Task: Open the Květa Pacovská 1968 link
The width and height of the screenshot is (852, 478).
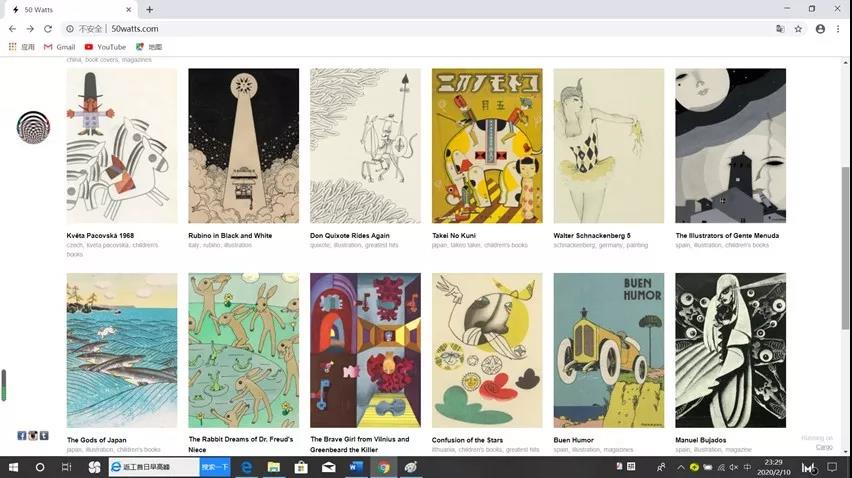Action: (100, 236)
